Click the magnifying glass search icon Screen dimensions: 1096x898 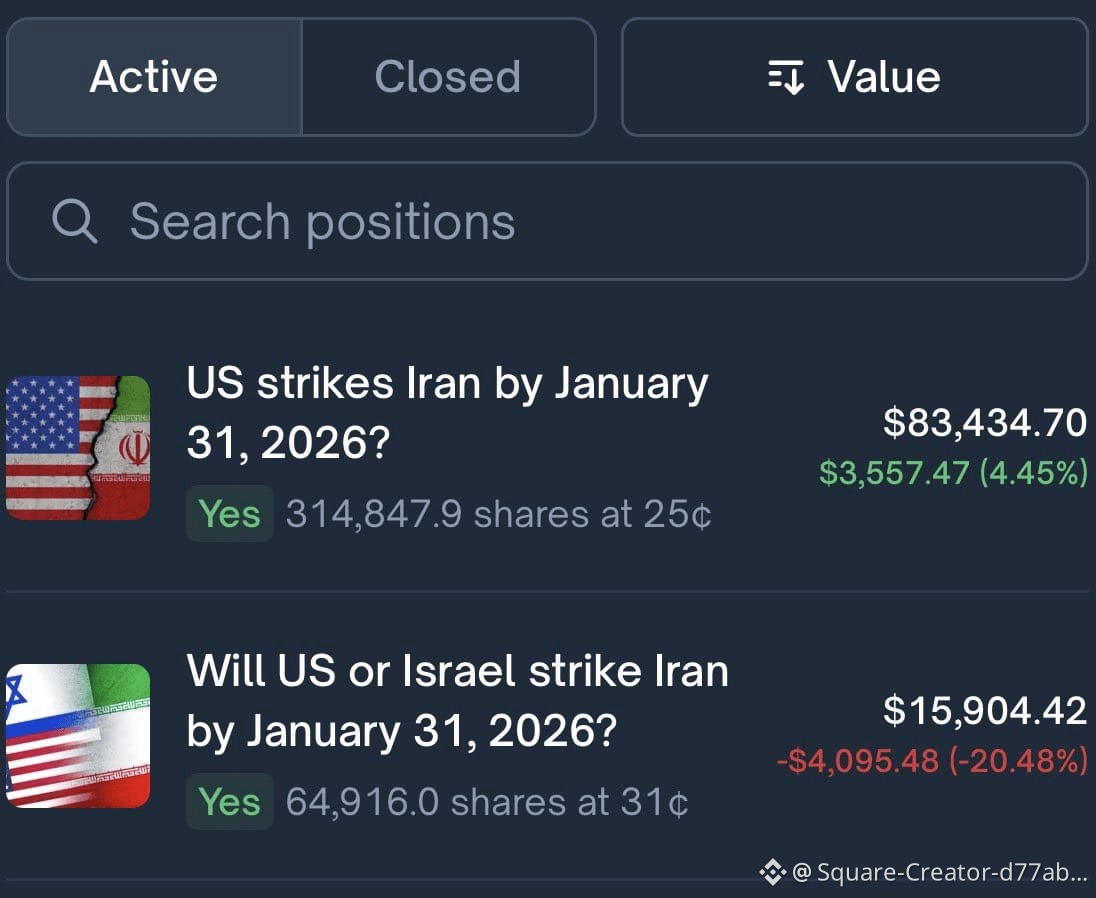(x=74, y=222)
